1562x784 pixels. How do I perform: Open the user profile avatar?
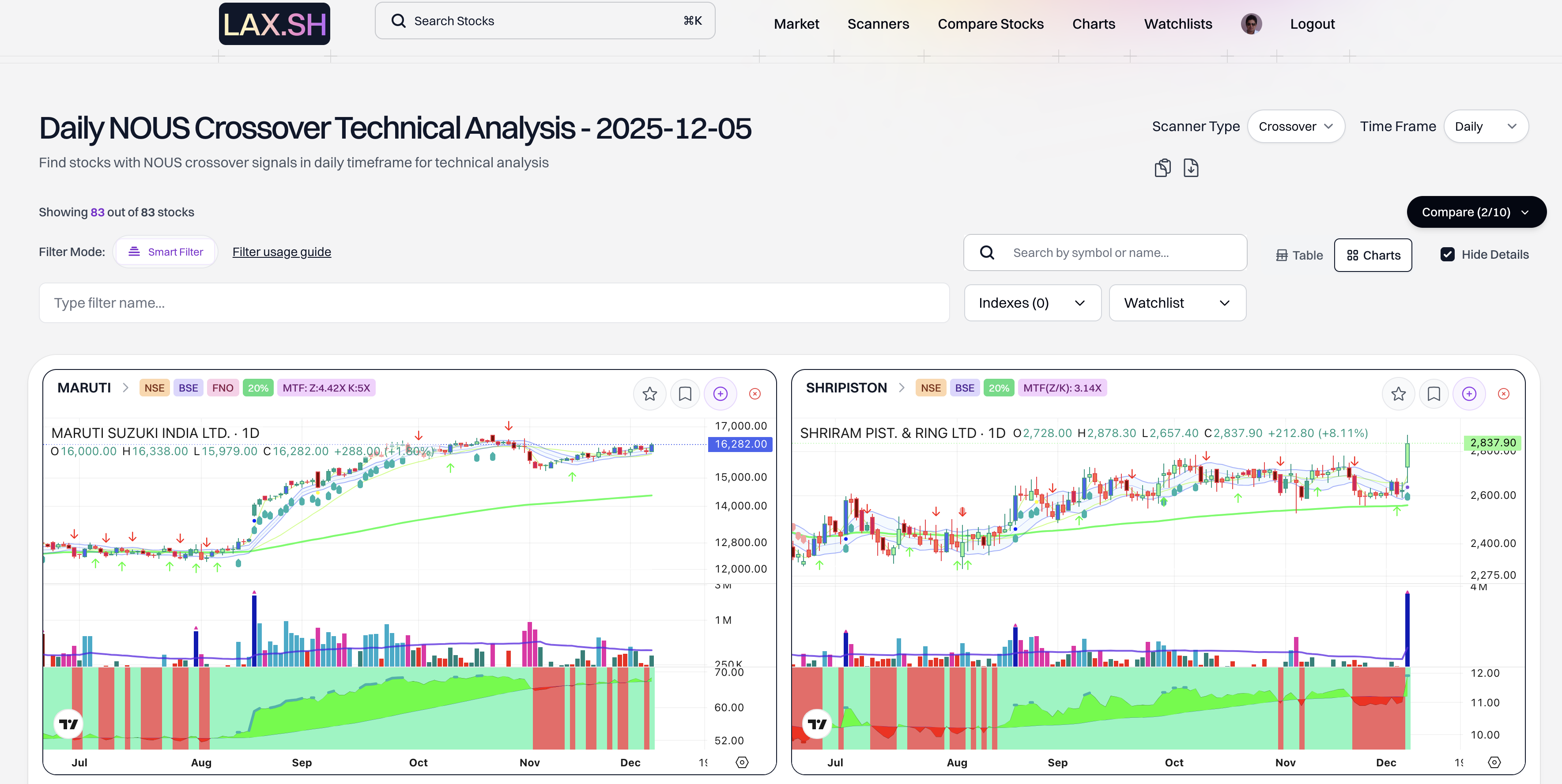(1251, 24)
